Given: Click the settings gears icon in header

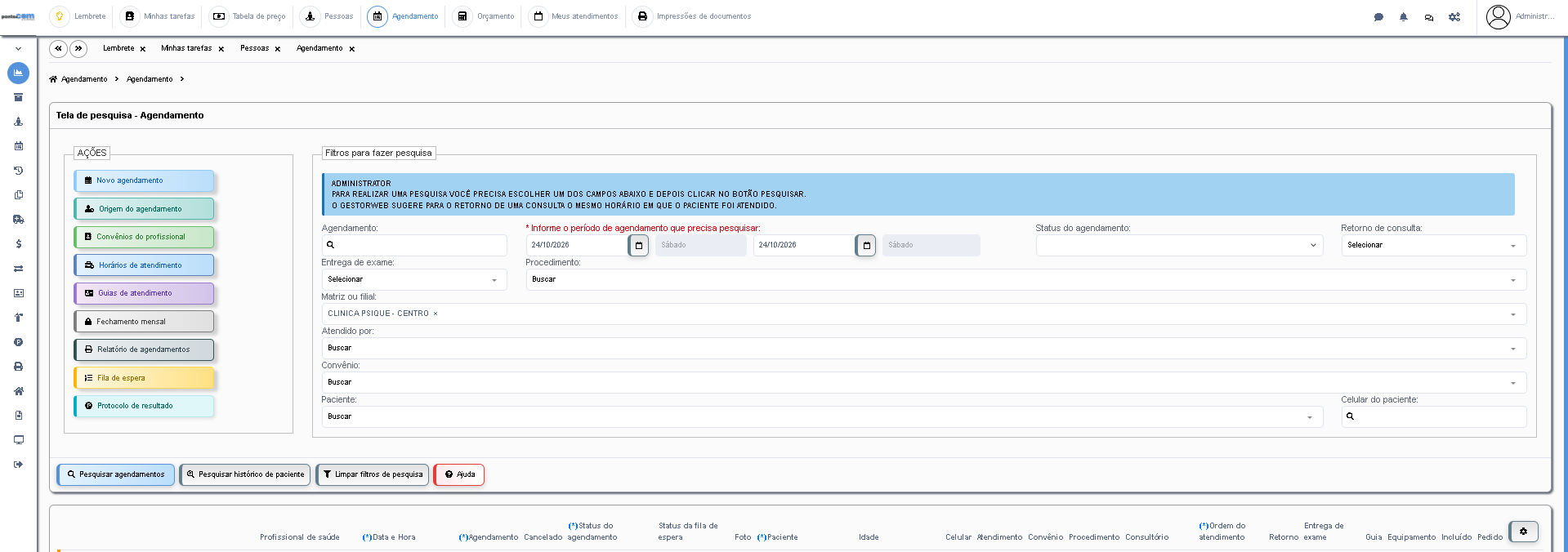Looking at the screenshot, I should (x=1454, y=17).
